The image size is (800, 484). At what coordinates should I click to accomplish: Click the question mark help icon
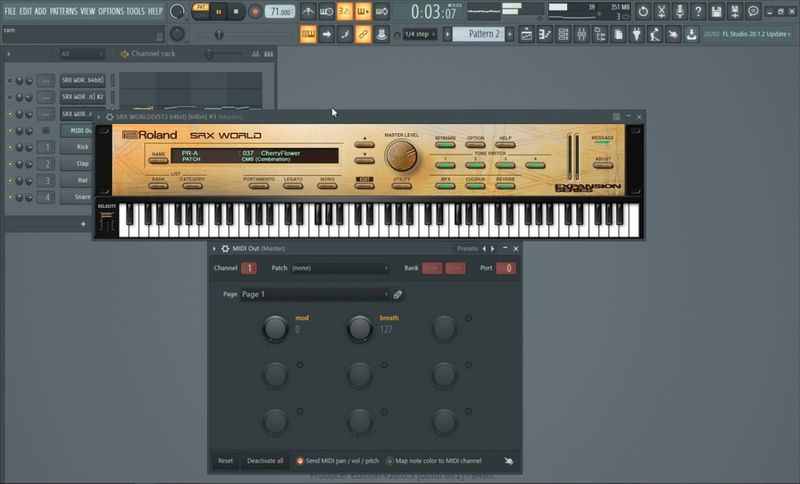click(x=698, y=11)
